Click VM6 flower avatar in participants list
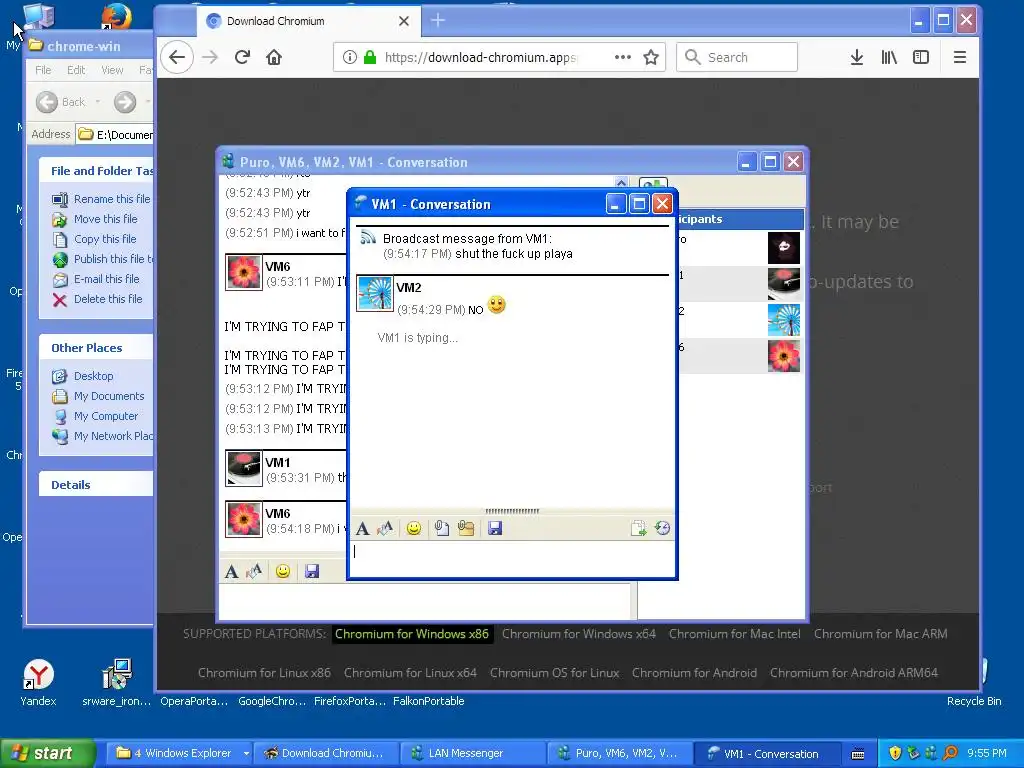 pyautogui.click(x=784, y=356)
